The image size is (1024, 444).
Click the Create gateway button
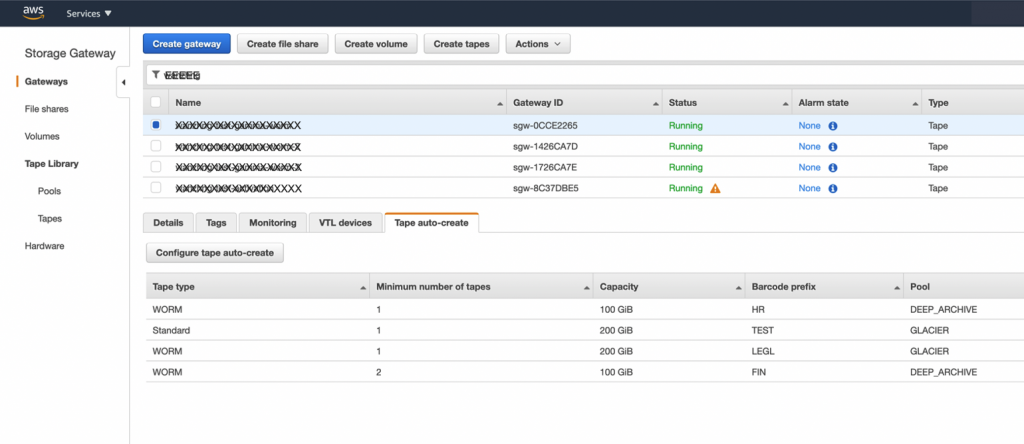point(187,44)
